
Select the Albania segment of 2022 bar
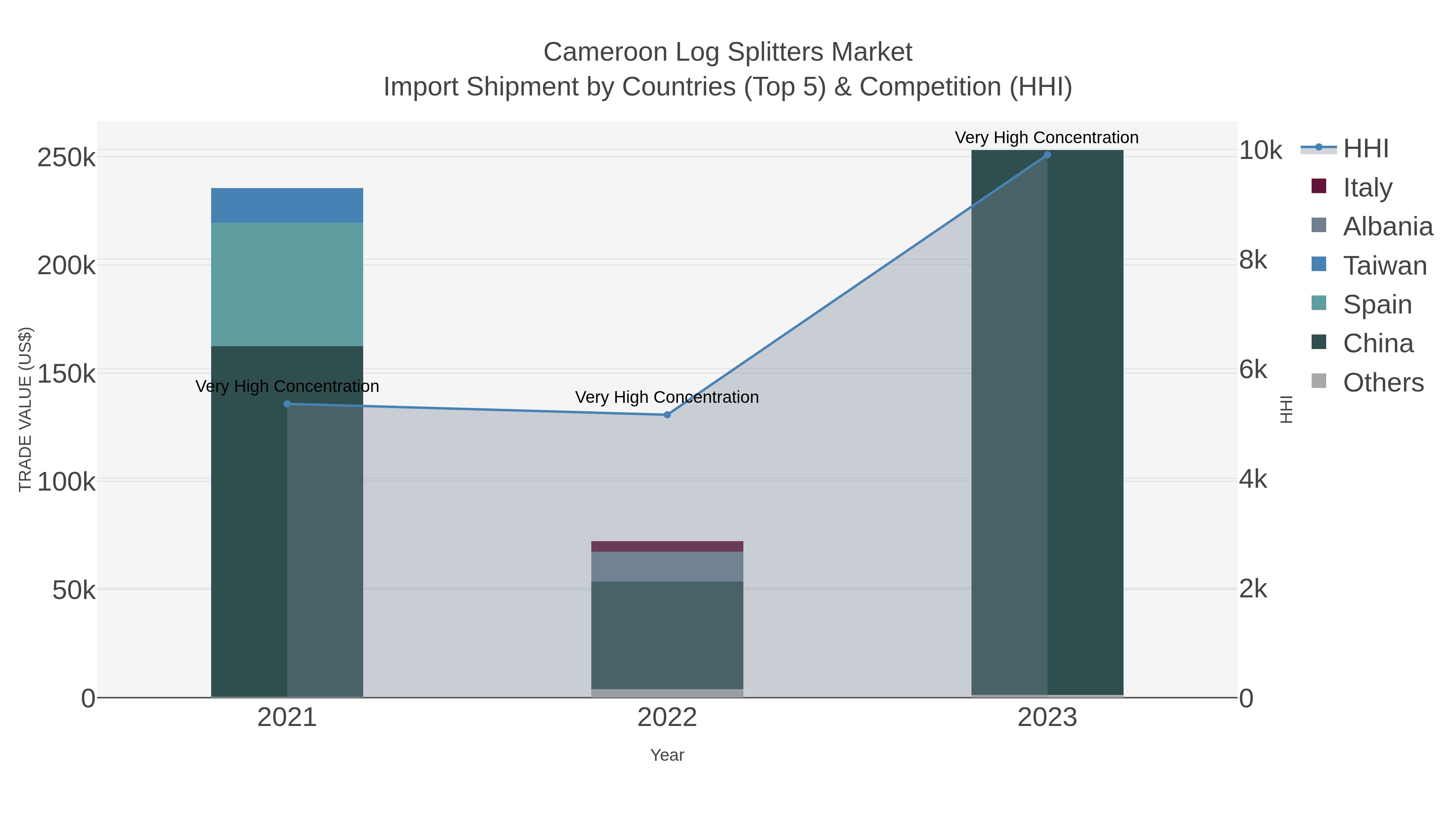pos(667,567)
